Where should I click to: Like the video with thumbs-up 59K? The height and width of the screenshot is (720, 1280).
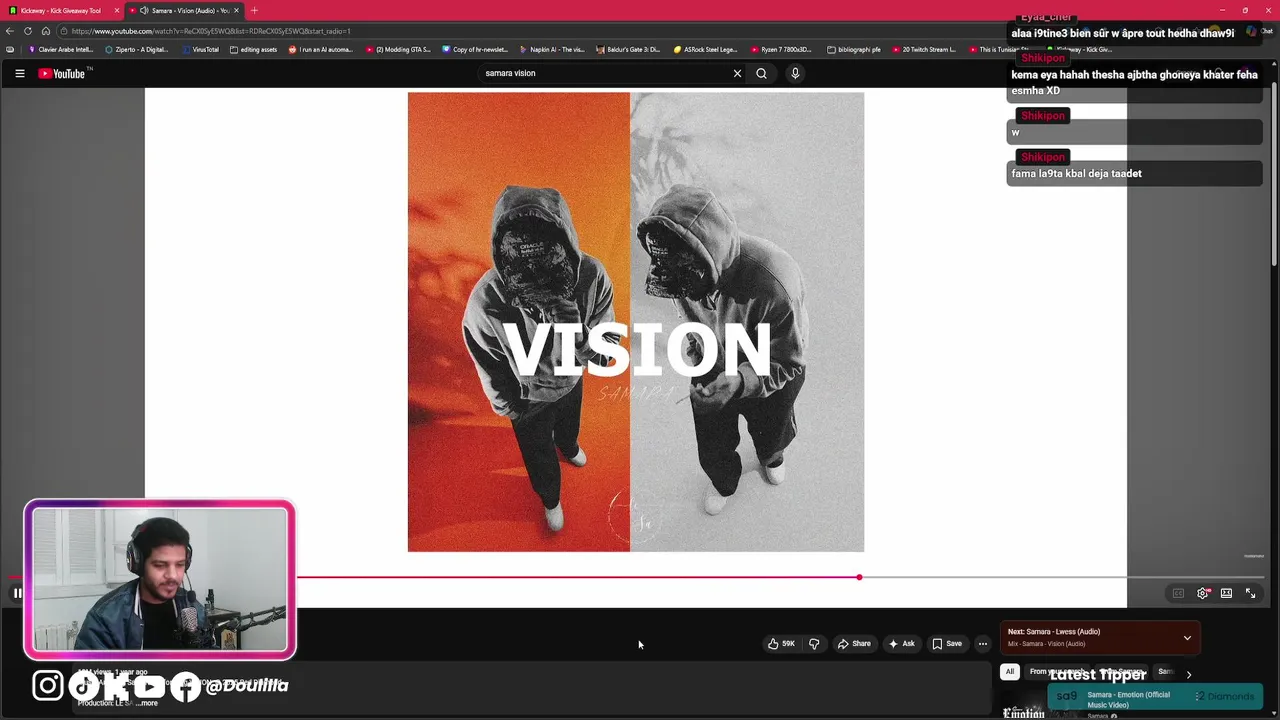[x=781, y=644]
